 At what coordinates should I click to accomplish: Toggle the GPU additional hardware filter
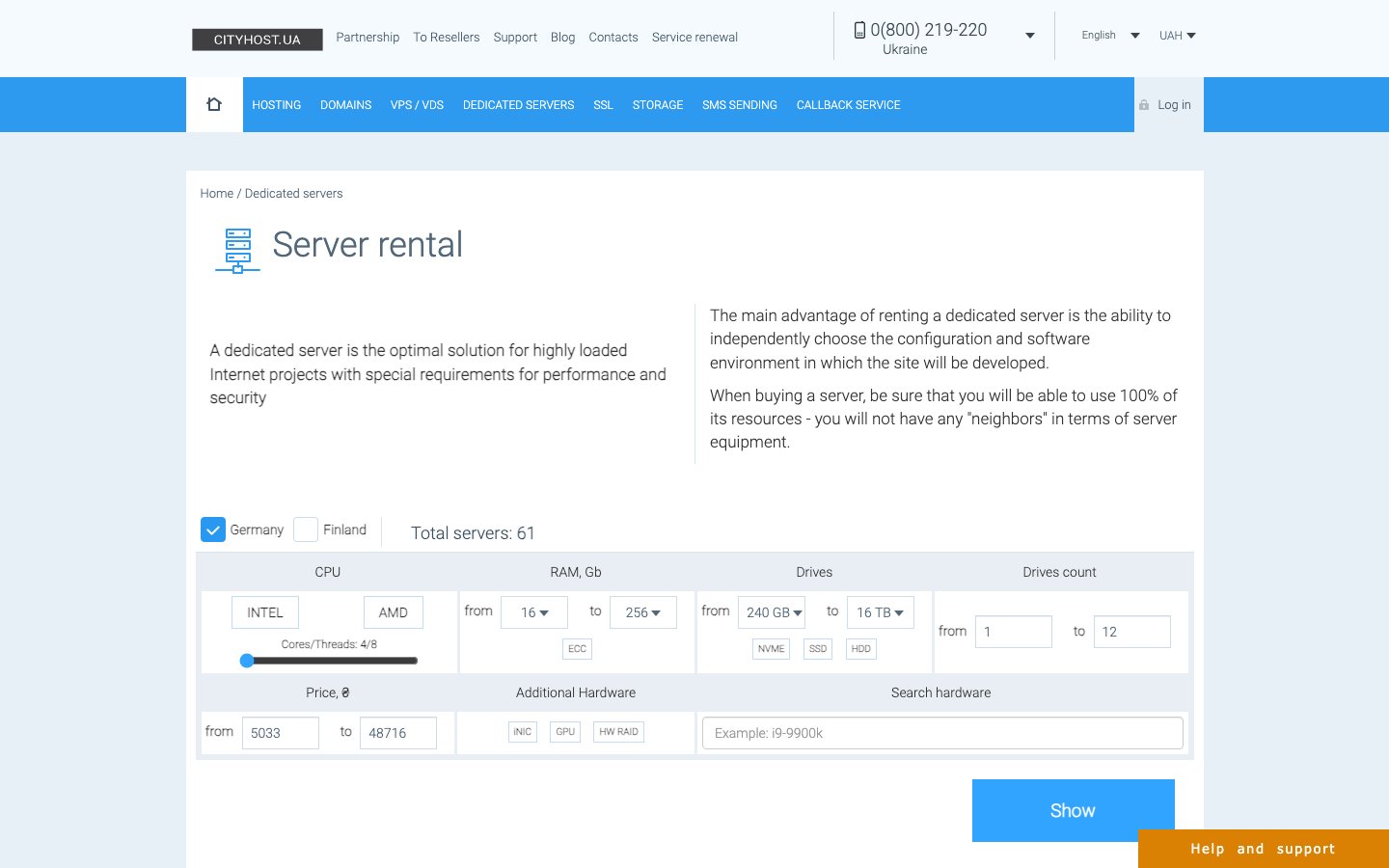pos(565,732)
